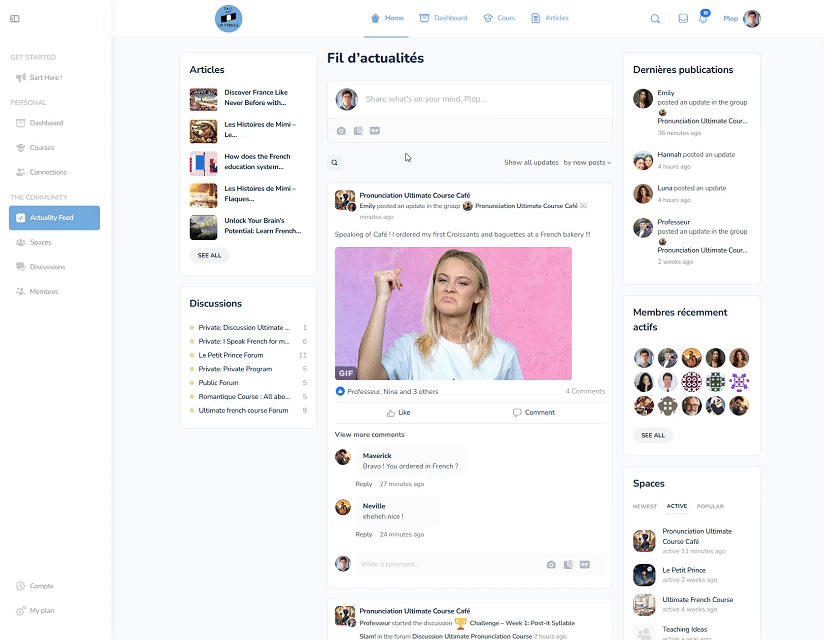Reply to Neville's comment

364,535
